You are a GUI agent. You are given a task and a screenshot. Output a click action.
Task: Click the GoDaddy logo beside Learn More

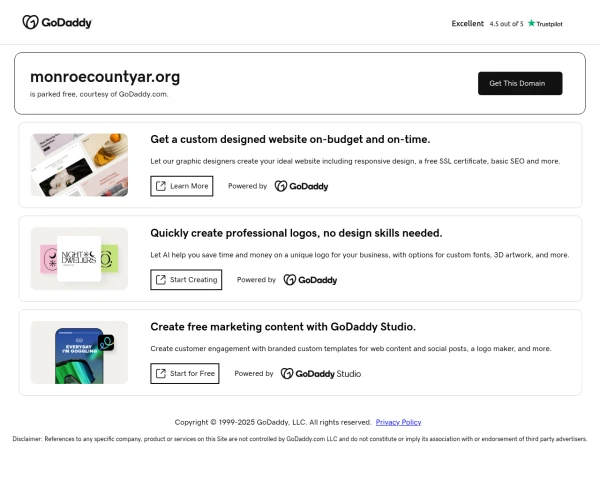[301, 186]
